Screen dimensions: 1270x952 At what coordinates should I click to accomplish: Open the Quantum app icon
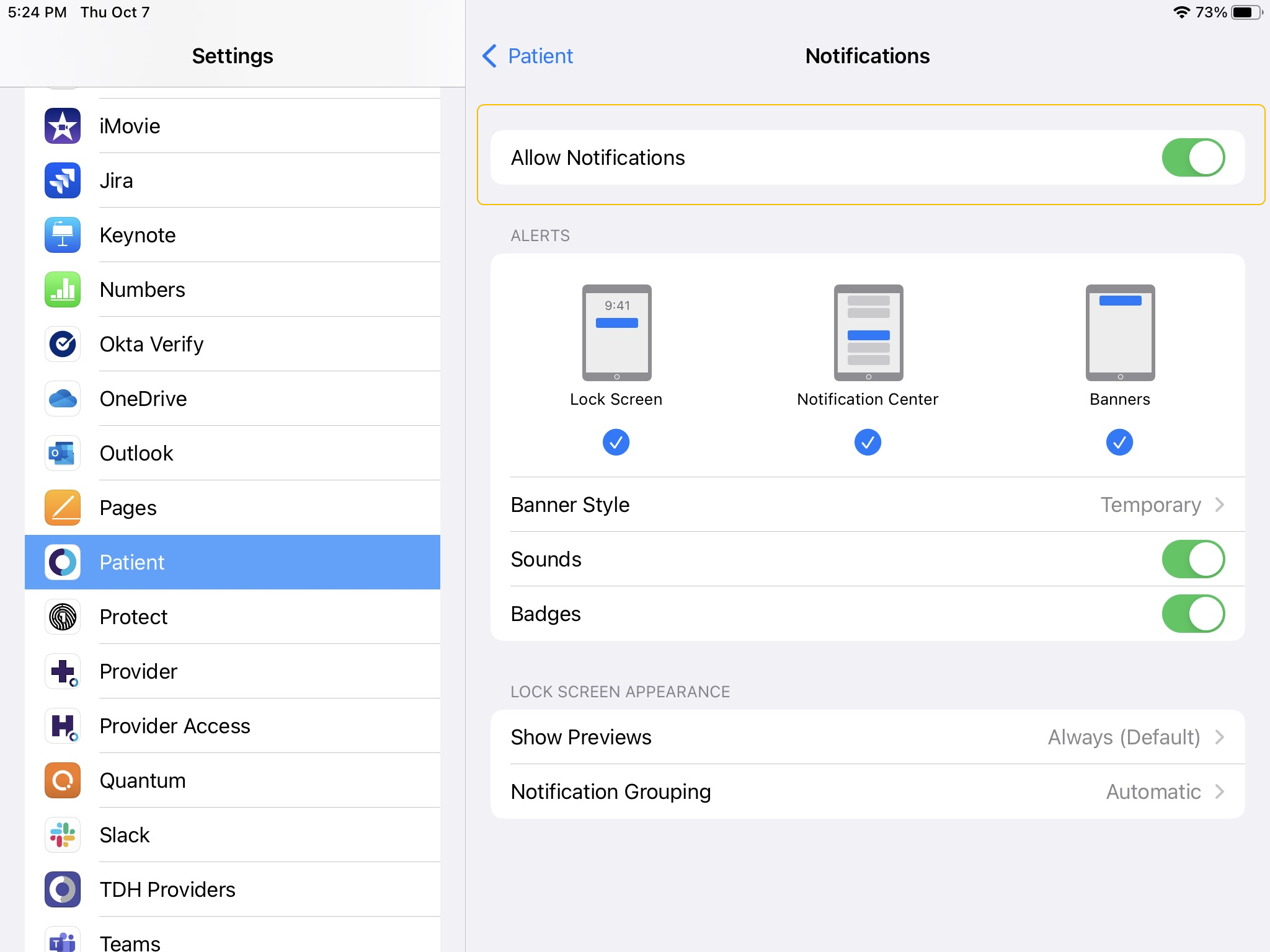click(x=63, y=780)
